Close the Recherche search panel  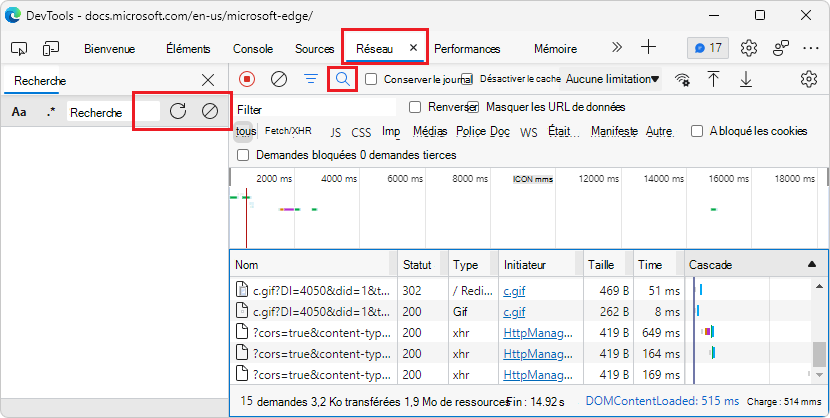pos(209,80)
